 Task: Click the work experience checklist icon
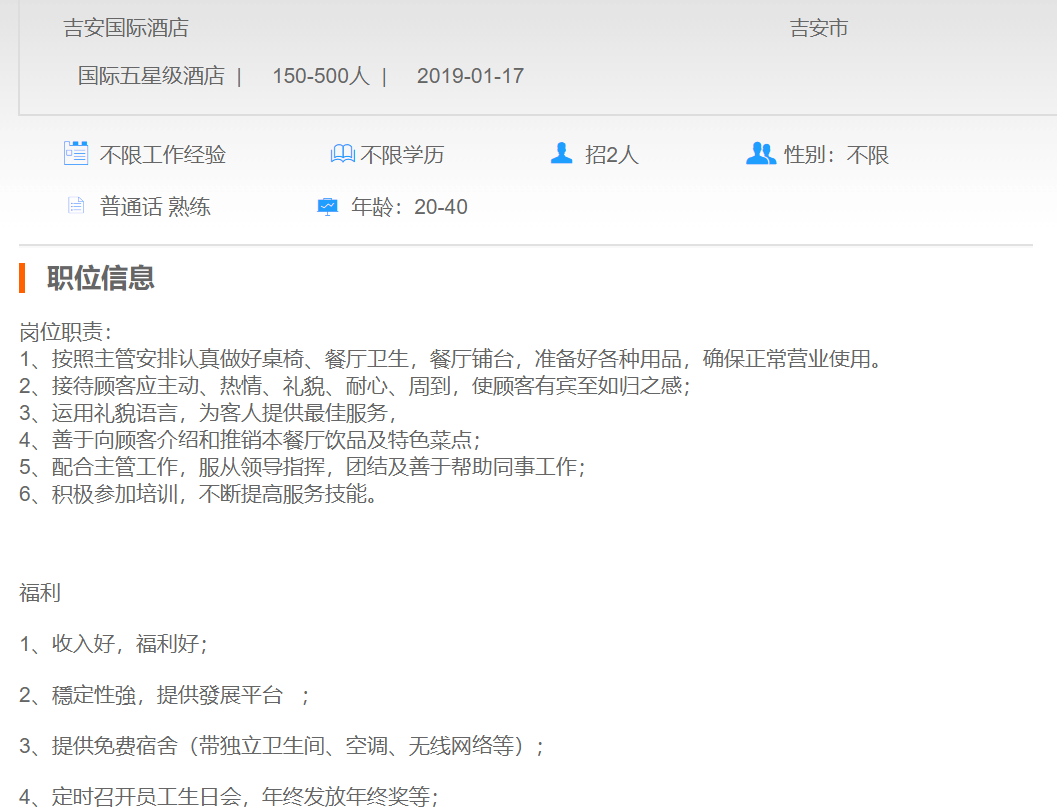point(76,153)
